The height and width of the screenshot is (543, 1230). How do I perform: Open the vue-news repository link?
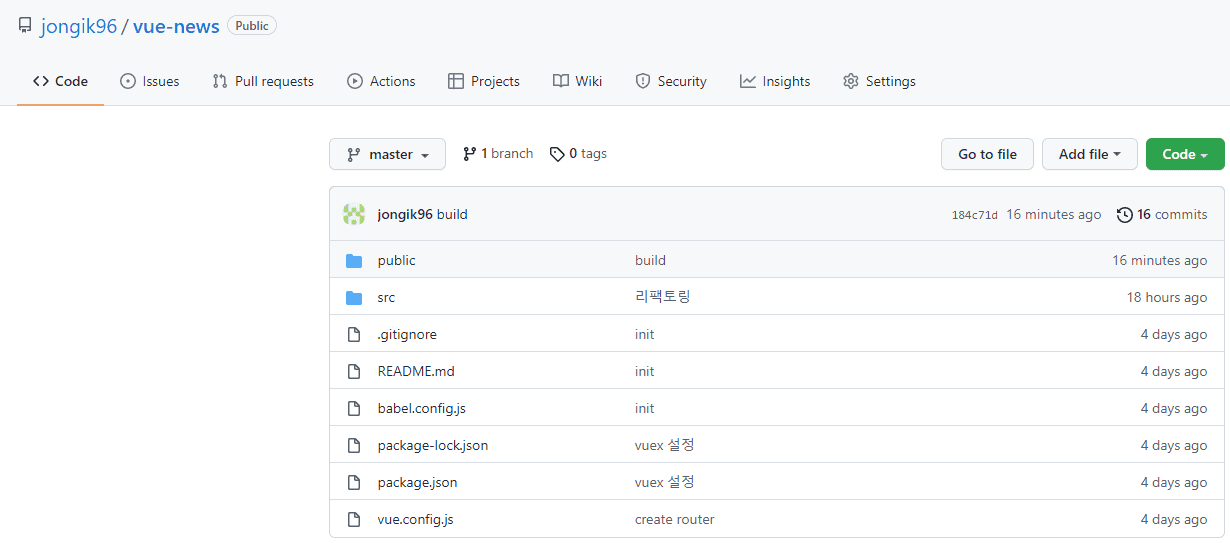click(x=176, y=26)
